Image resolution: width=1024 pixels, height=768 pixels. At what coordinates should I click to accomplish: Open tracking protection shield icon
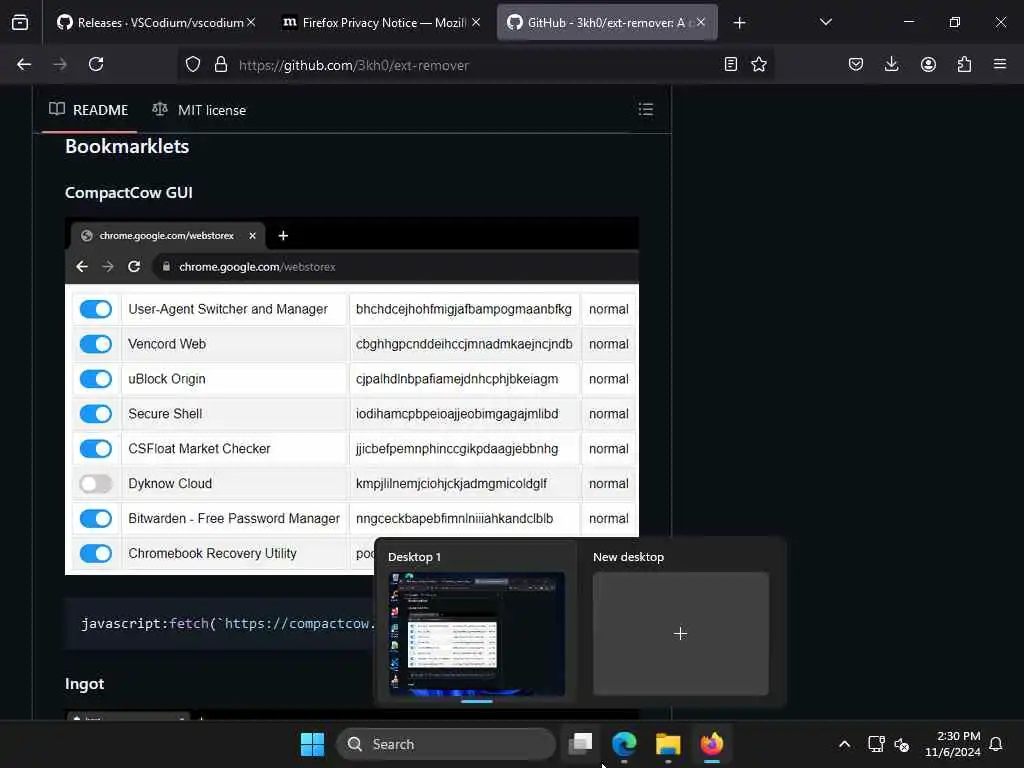193,65
